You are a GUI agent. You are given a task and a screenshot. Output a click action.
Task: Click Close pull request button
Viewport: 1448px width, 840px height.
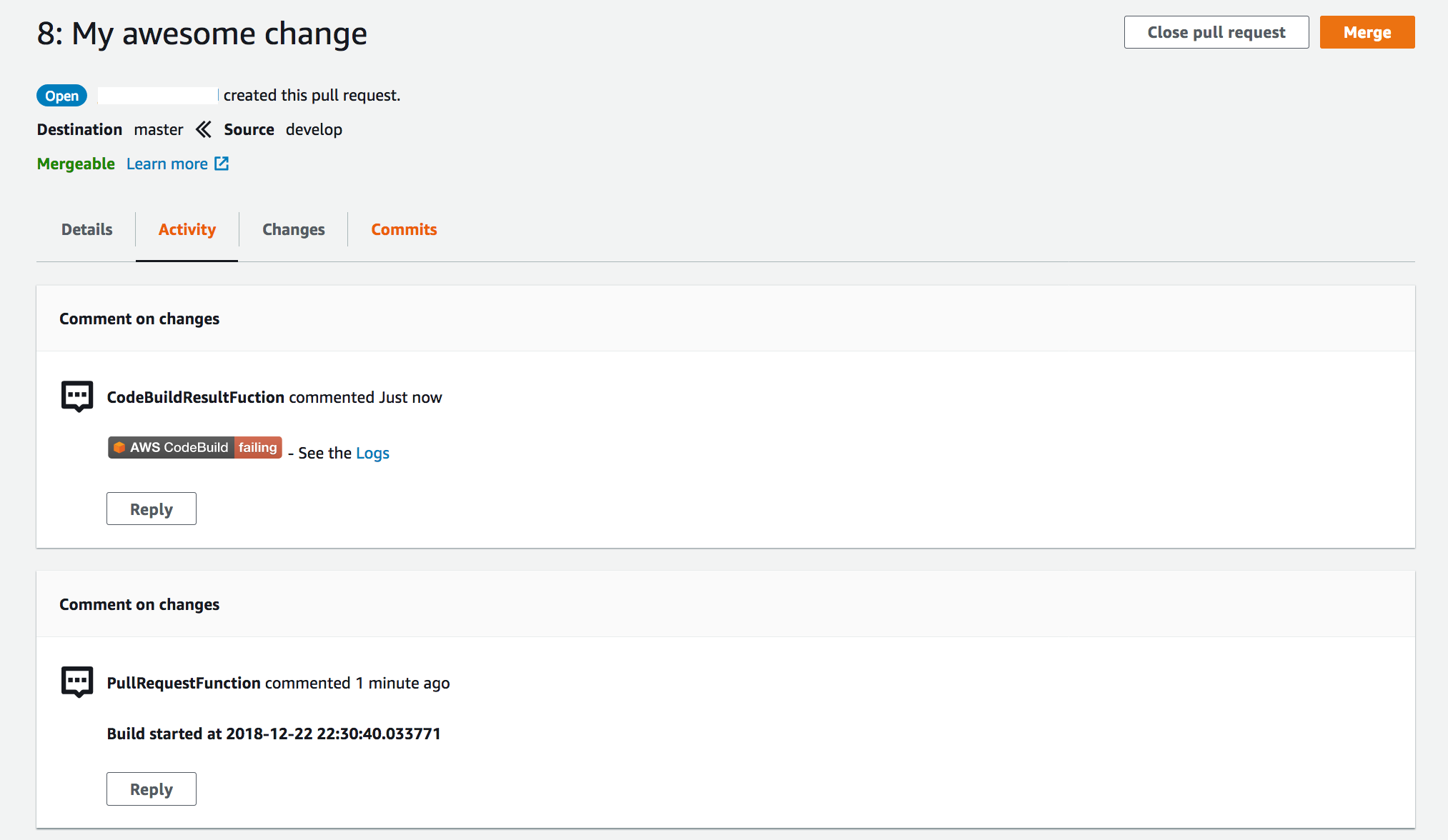pyautogui.click(x=1216, y=32)
